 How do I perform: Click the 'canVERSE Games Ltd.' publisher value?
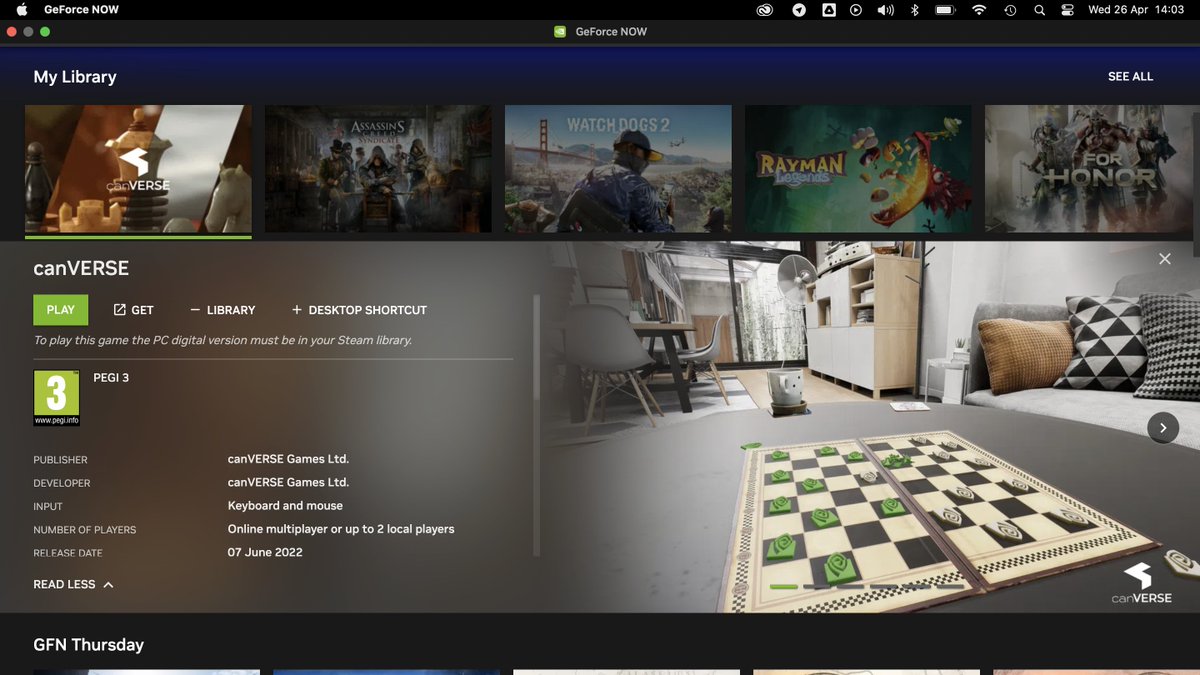[x=288, y=459]
